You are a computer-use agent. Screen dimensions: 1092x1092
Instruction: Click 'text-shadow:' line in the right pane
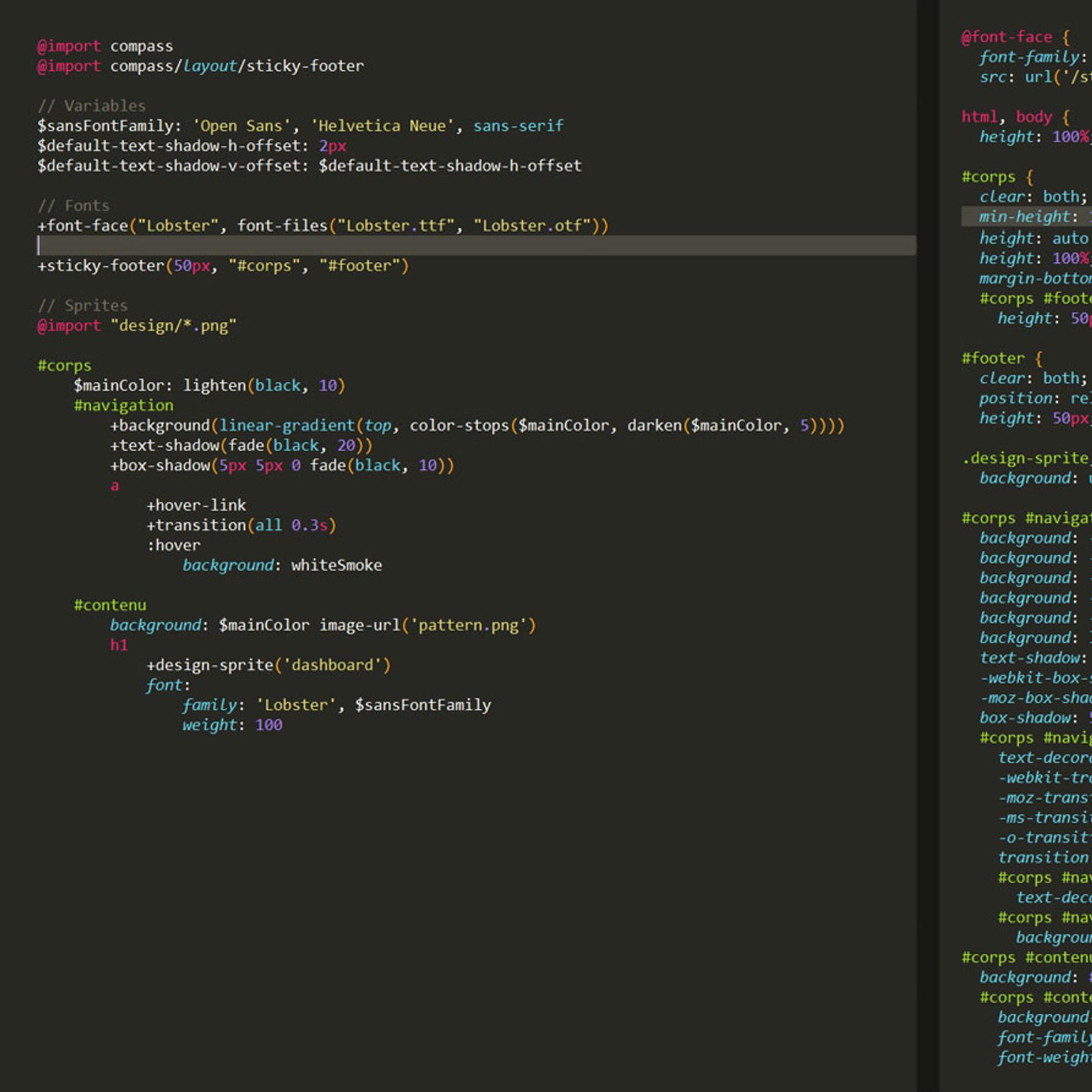point(1033,658)
